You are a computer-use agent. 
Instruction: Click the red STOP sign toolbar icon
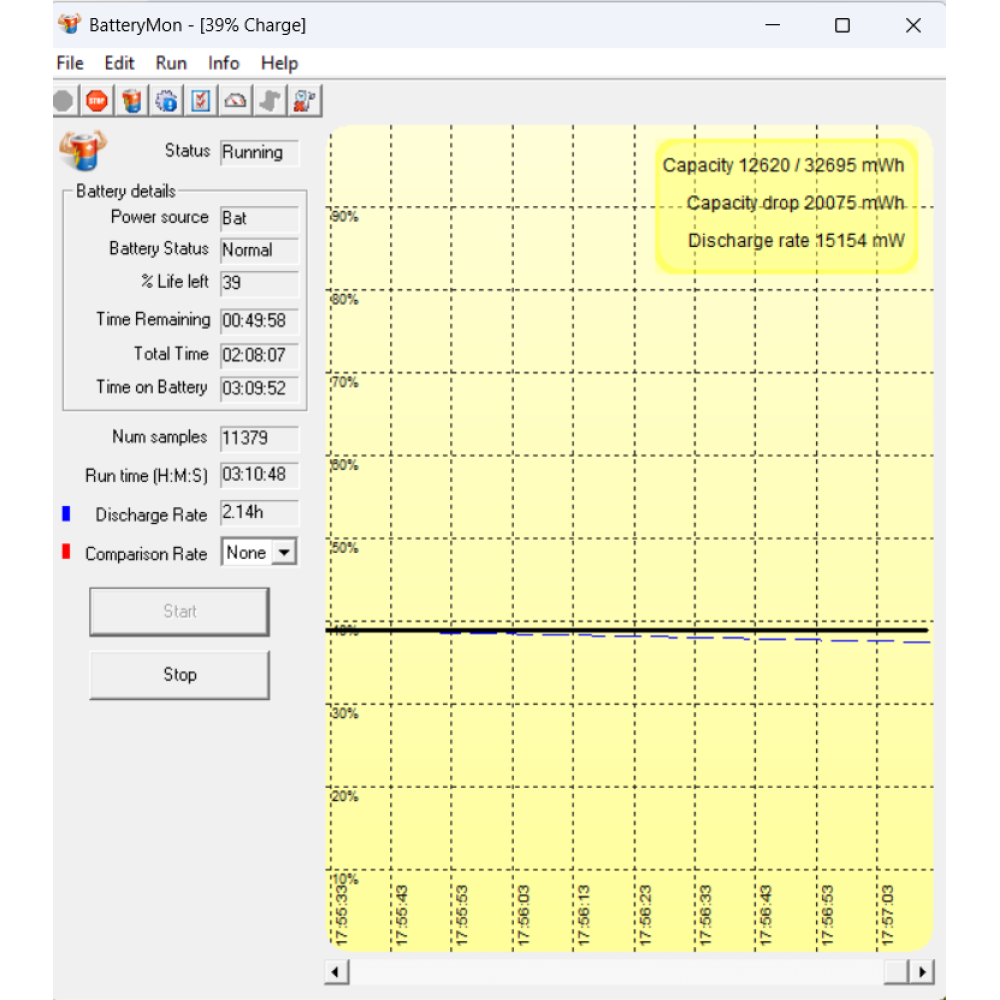96,100
